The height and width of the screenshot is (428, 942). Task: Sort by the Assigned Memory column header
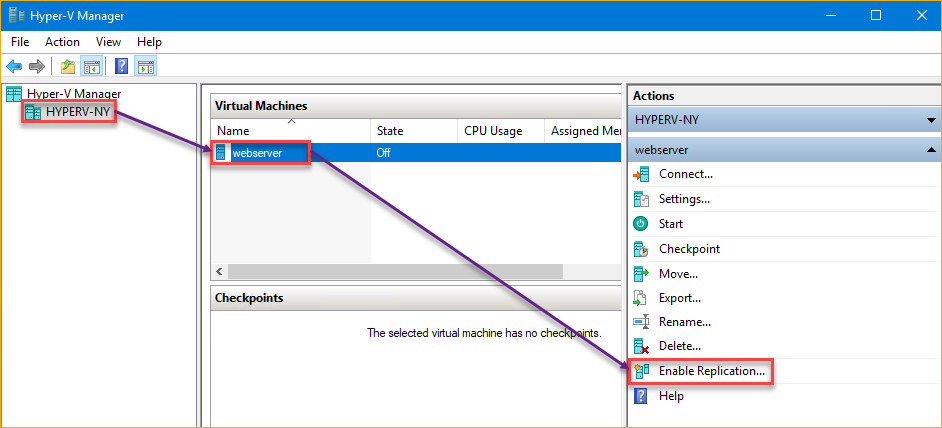click(x=583, y=130)
